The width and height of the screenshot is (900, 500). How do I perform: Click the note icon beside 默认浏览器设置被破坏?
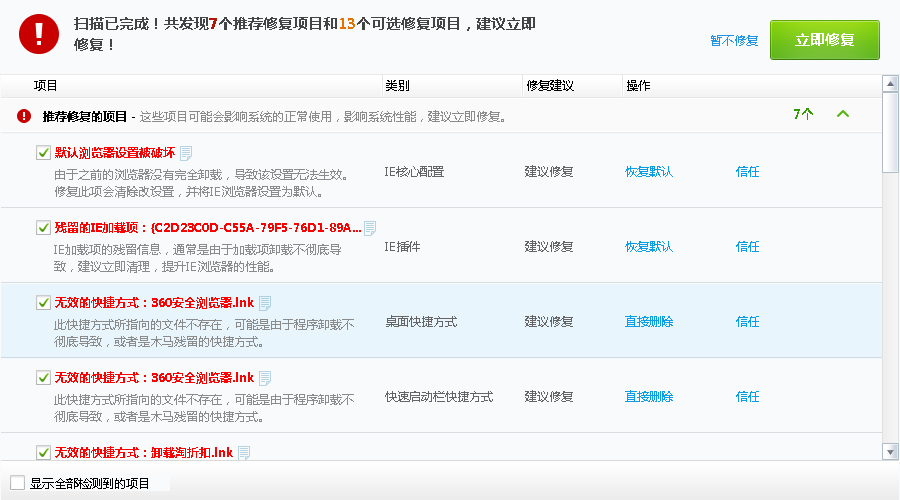click(185, 153)
